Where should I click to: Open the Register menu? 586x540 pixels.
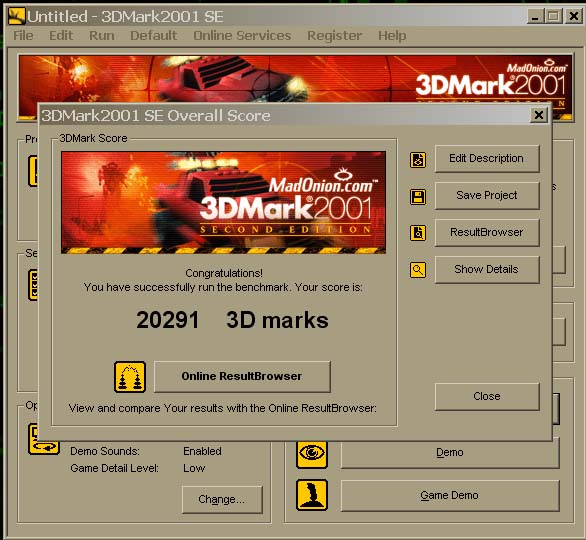(334, 36)
